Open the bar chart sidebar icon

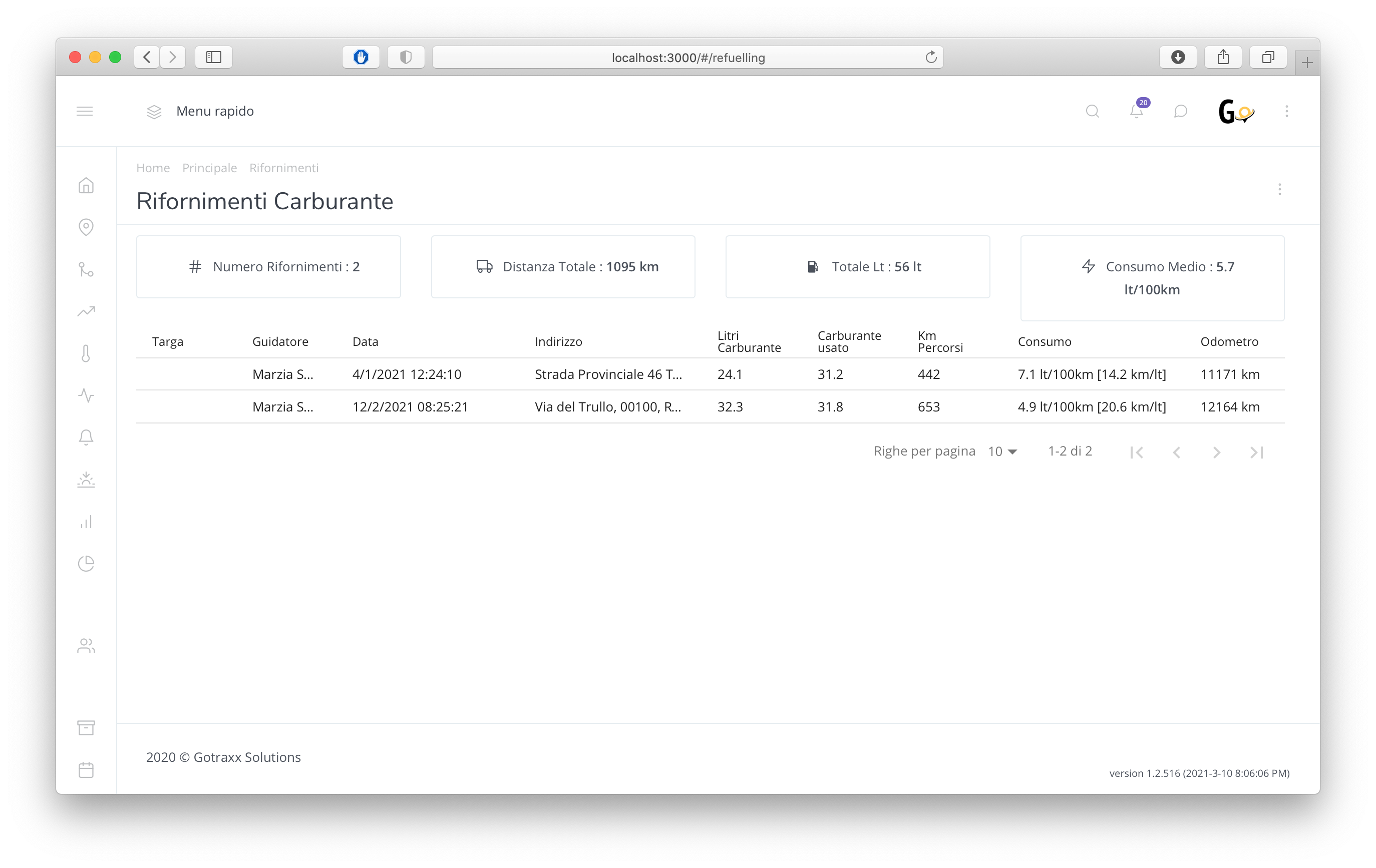click(86, 522)
